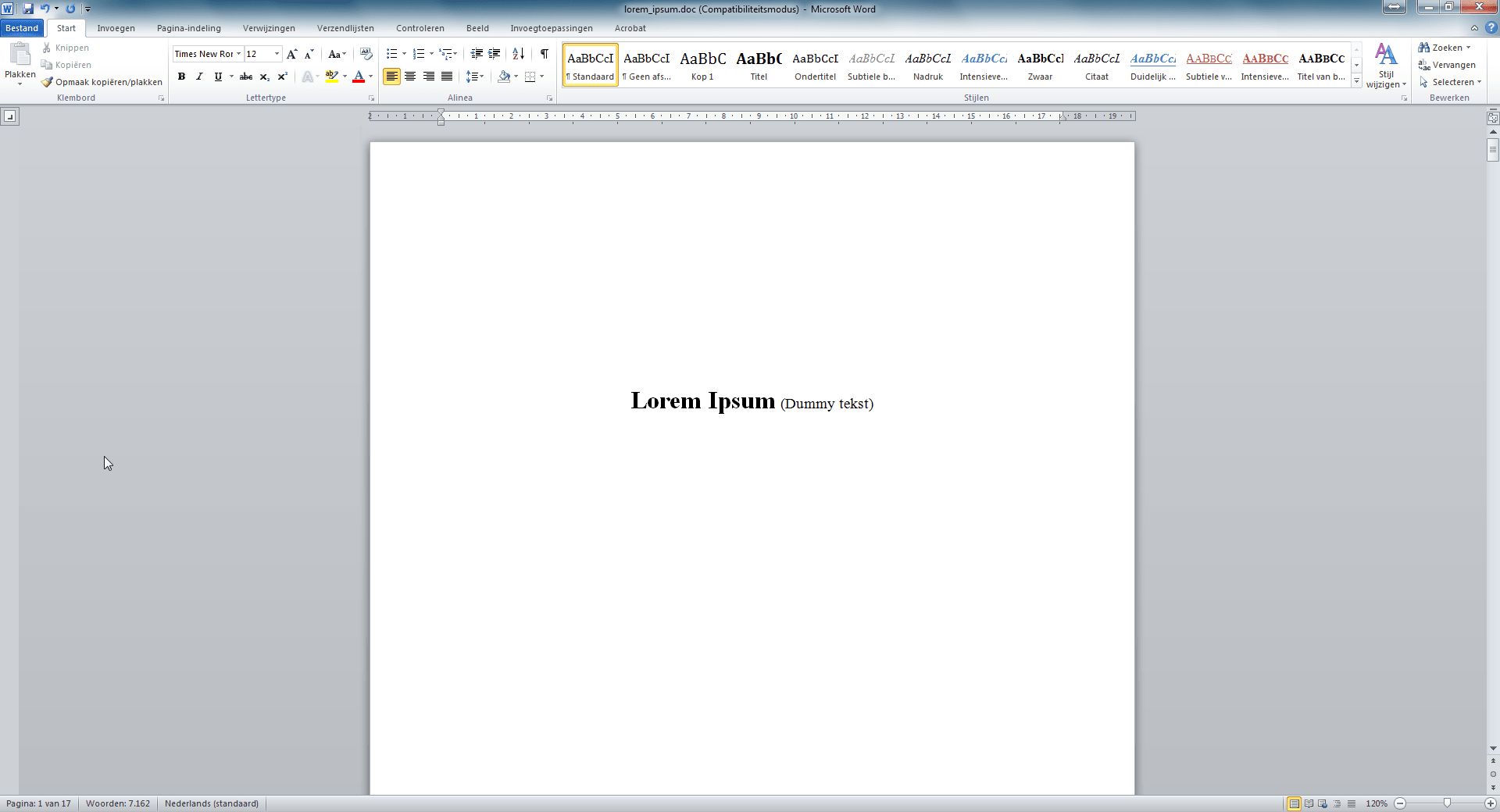Image resolution: width=1500 pixels, height=812 pixels.
Task: Click numbered list icon
Action: pyautogui.click(x=419, y=54)
